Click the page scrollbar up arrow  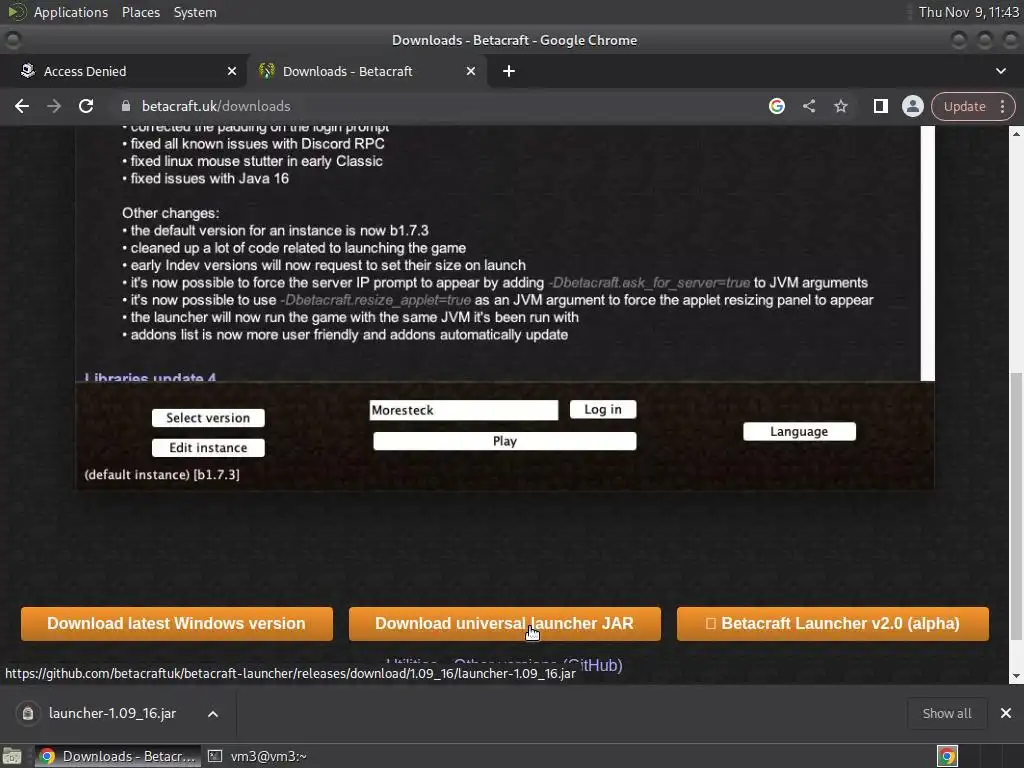pos(1016,133)
